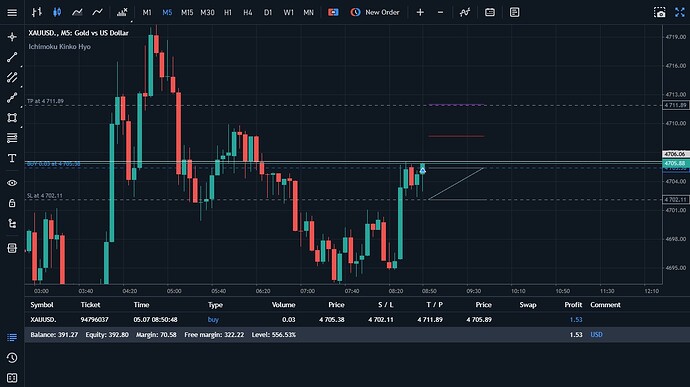
Task: Select the Text tool
Action: coord(12,158)
